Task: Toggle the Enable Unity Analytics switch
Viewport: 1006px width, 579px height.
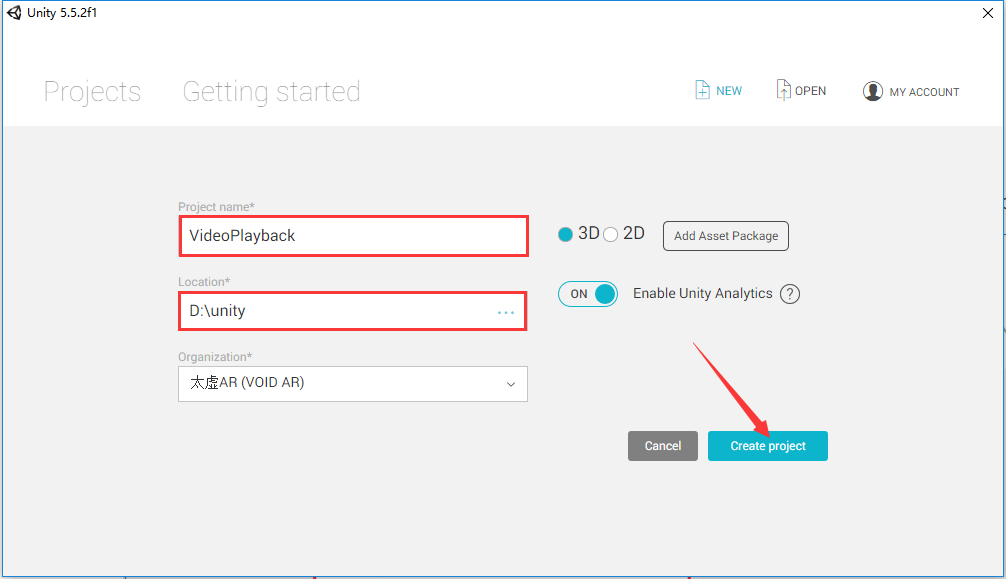Action: point(588,294)
